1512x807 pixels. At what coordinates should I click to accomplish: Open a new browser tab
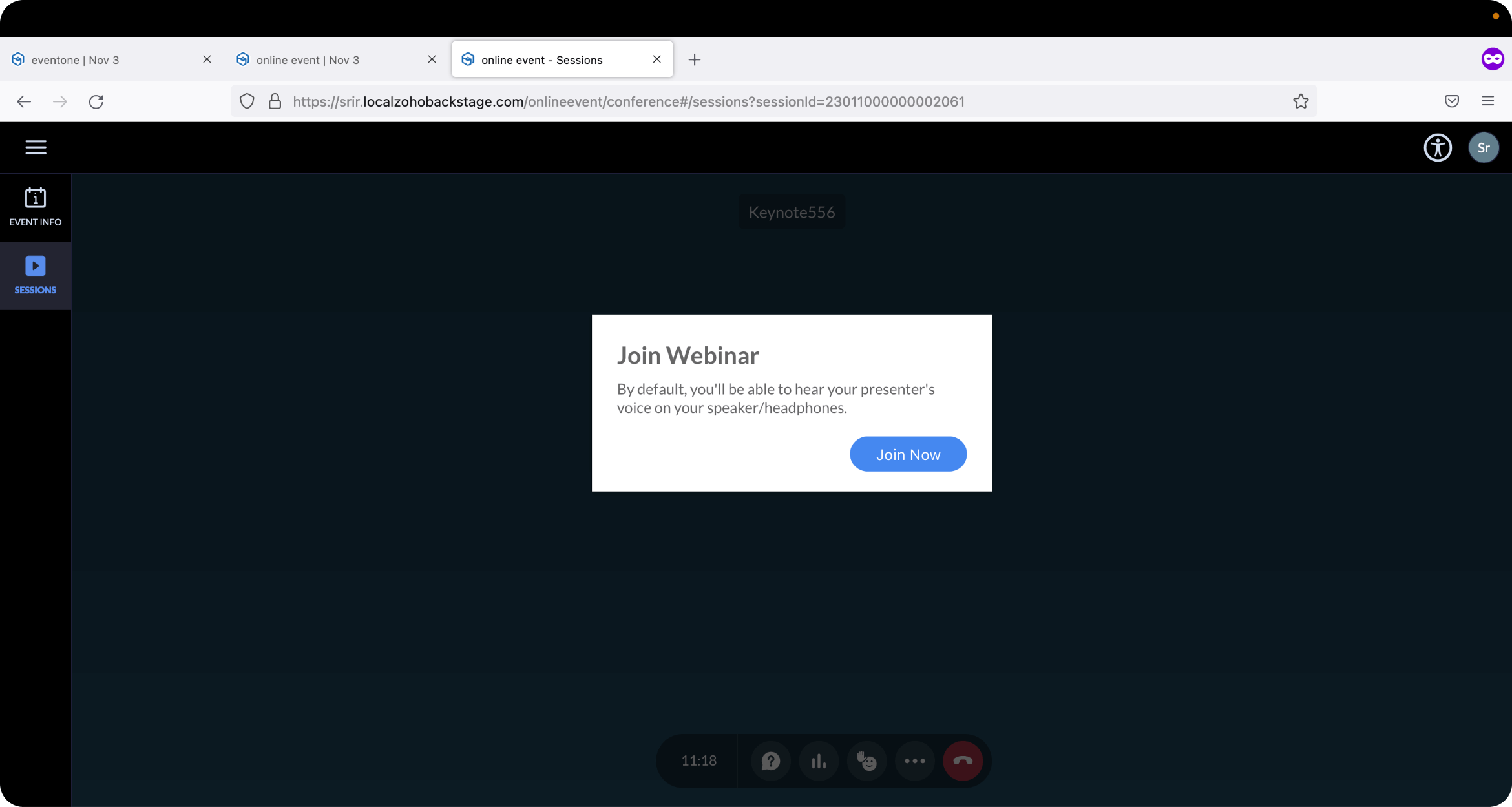(695, 59)
